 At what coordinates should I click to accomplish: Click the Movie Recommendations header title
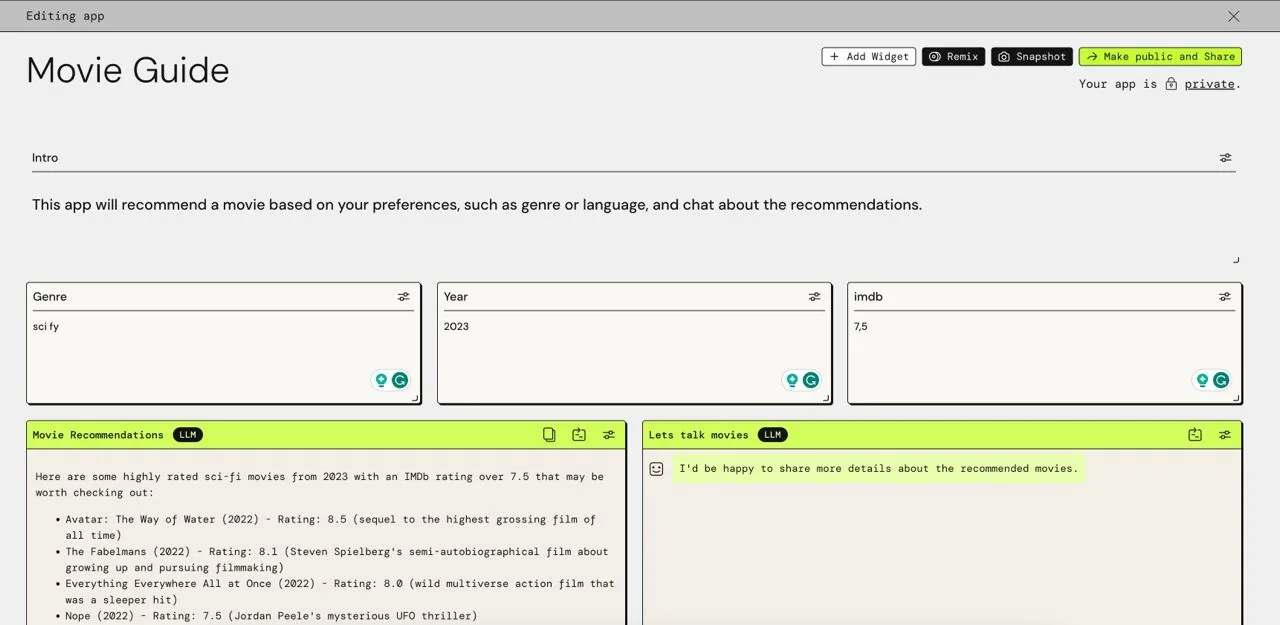pos(98,435)
